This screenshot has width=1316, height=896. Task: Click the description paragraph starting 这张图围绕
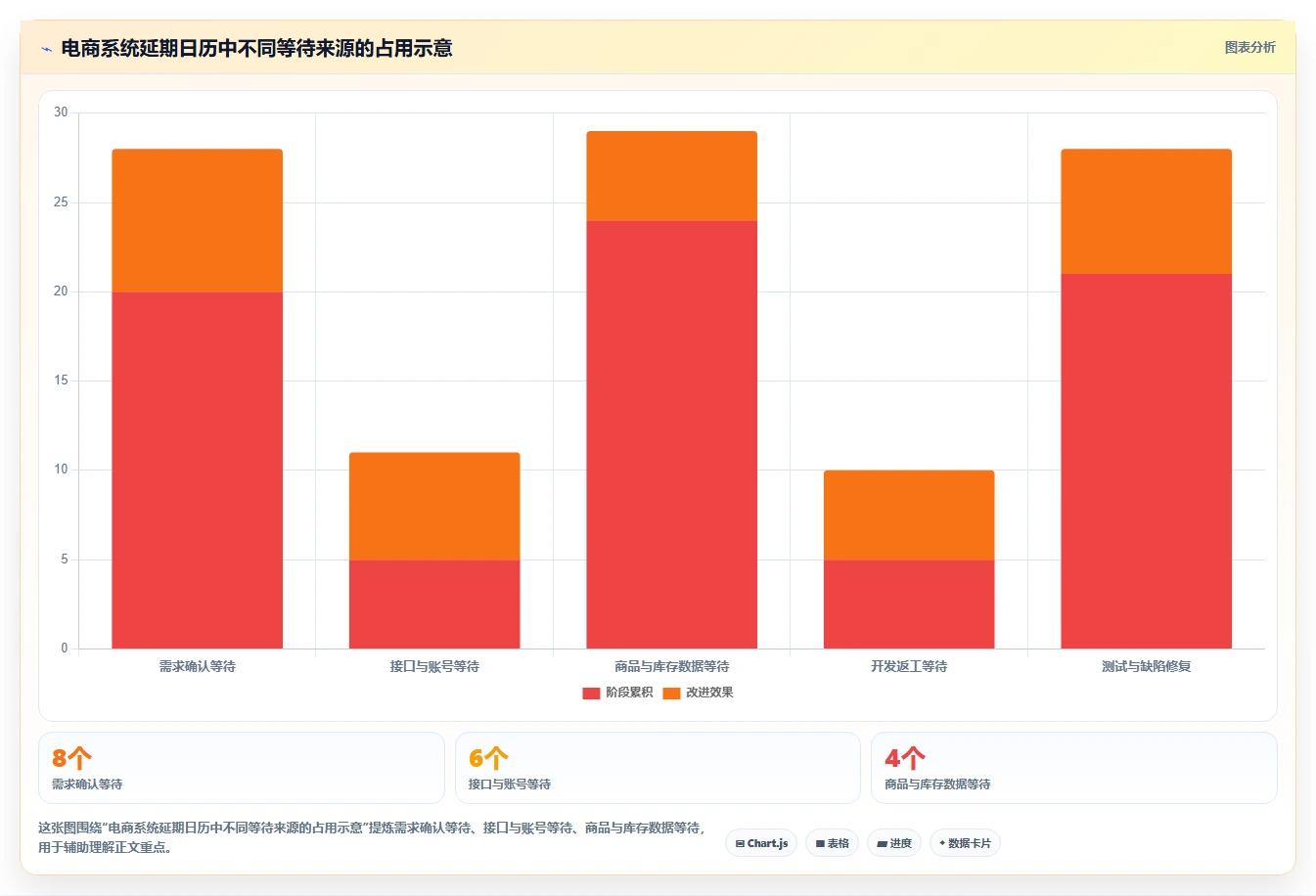pyautogui.click(x=372, y=837)
